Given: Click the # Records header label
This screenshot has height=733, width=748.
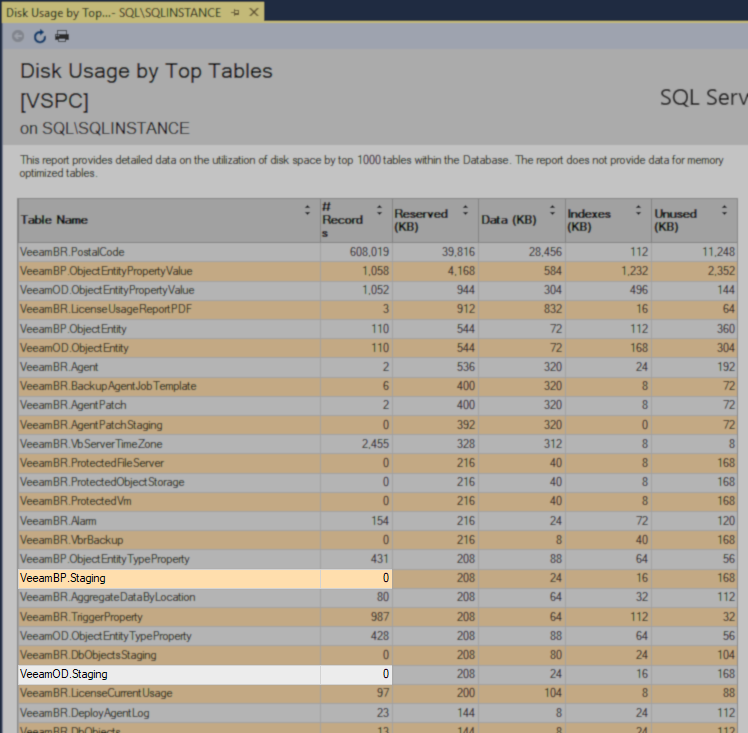Looking at the screenshot, I should (342, 220).
